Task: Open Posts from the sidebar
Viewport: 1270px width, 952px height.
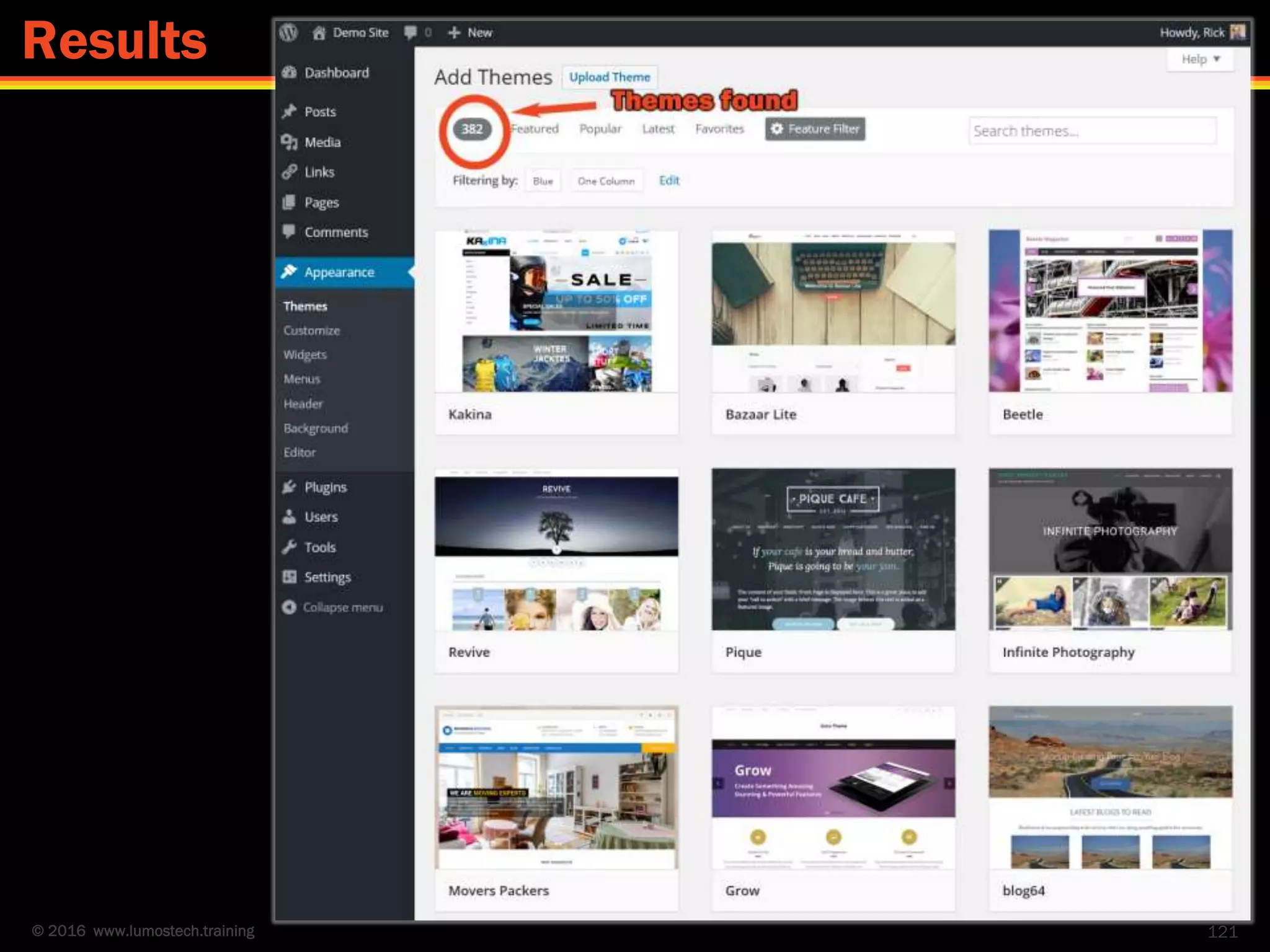Action: coord(320,112)
